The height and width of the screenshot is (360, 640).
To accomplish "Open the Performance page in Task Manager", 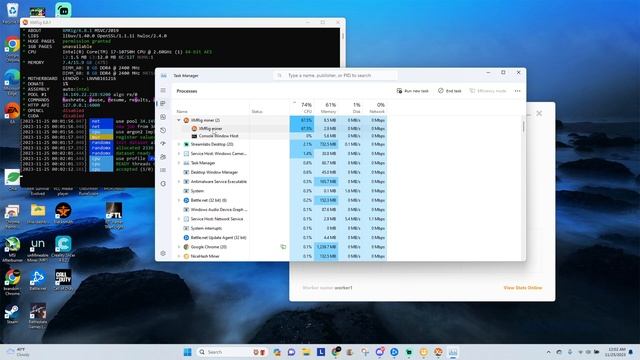I will coord(163,117).
